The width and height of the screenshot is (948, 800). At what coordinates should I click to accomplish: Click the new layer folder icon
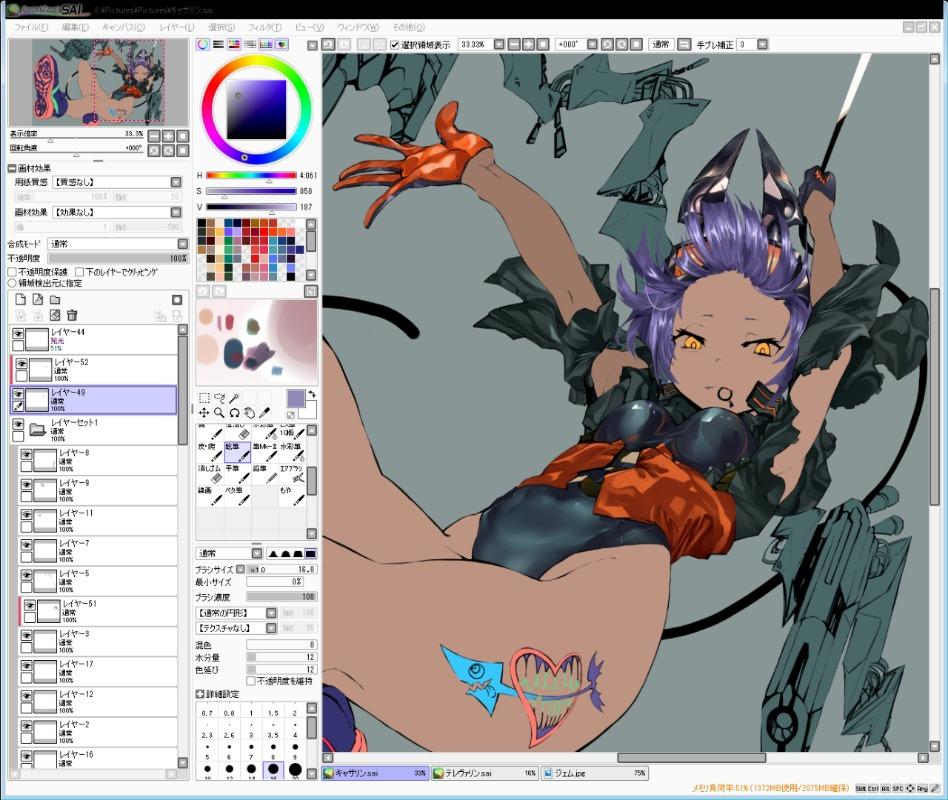pos(55,299)
